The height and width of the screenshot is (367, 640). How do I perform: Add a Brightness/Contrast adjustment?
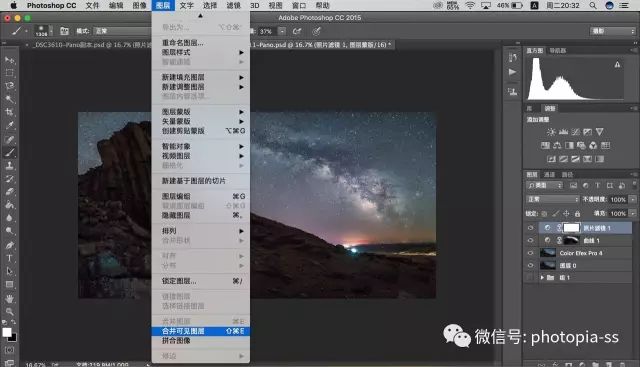[x=551, y=132]
